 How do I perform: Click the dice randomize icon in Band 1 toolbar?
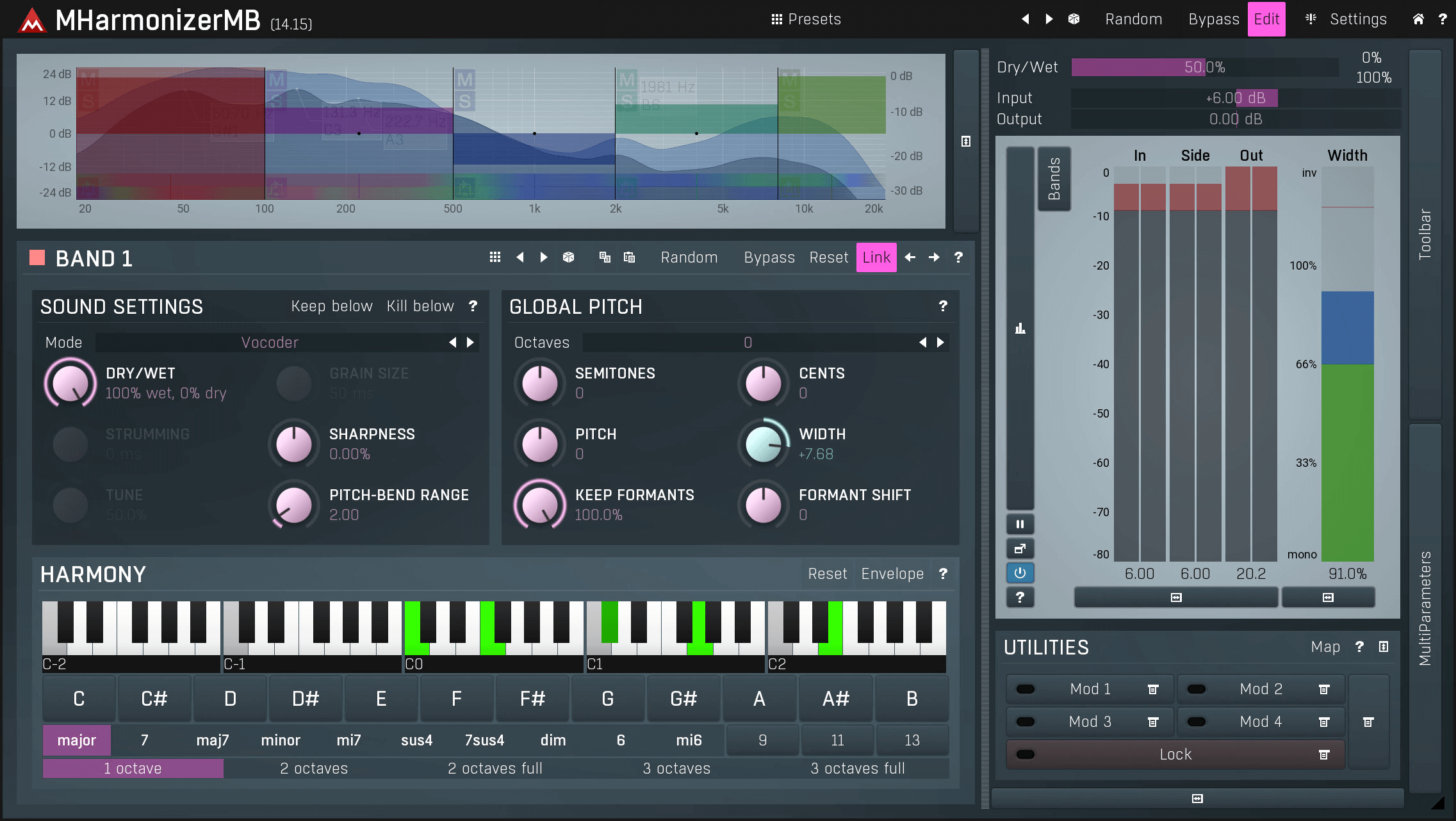568,257
